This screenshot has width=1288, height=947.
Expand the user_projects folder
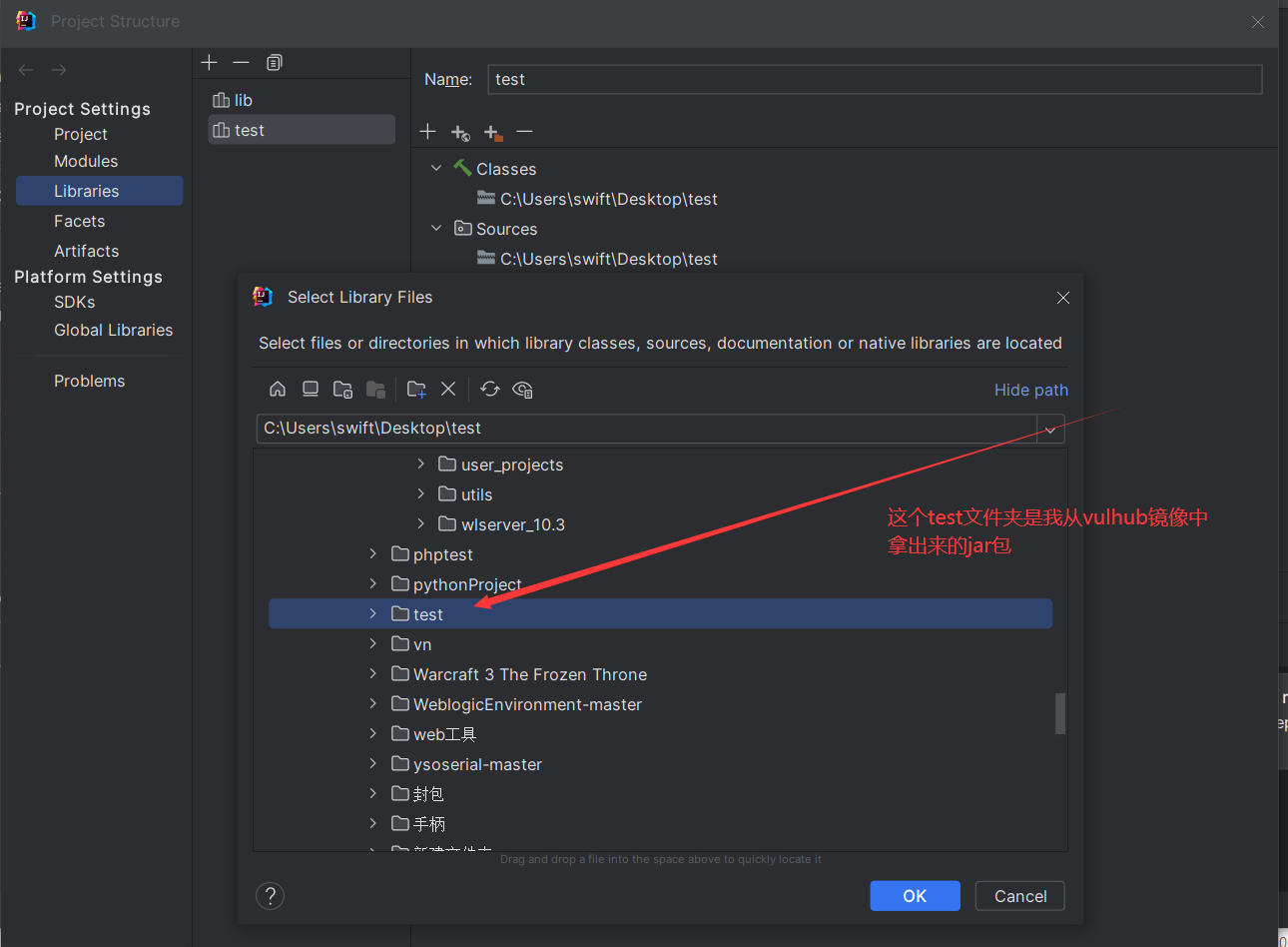click(421, 464)
